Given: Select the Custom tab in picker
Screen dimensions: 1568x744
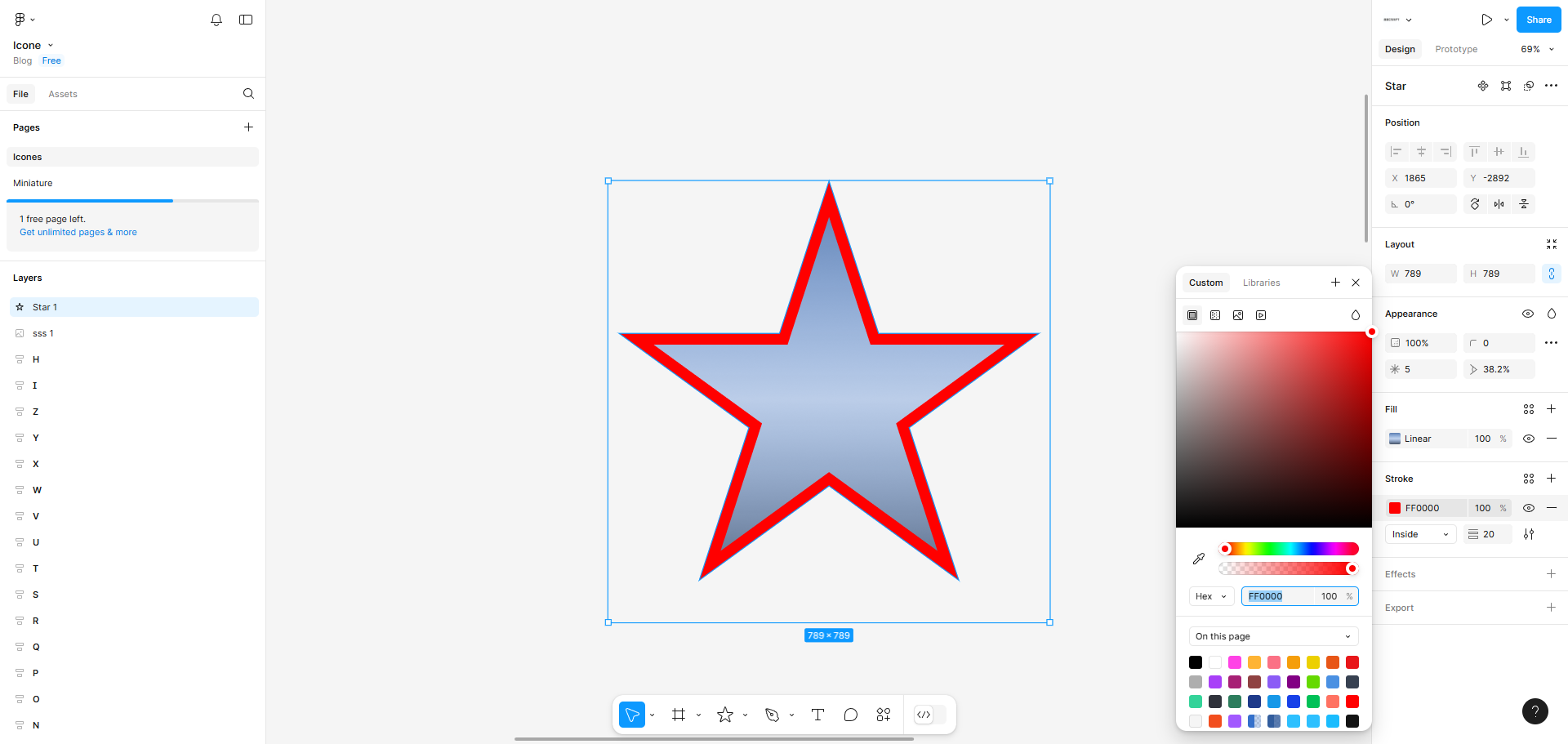Looking at the screenshot, I should 1206,283.
